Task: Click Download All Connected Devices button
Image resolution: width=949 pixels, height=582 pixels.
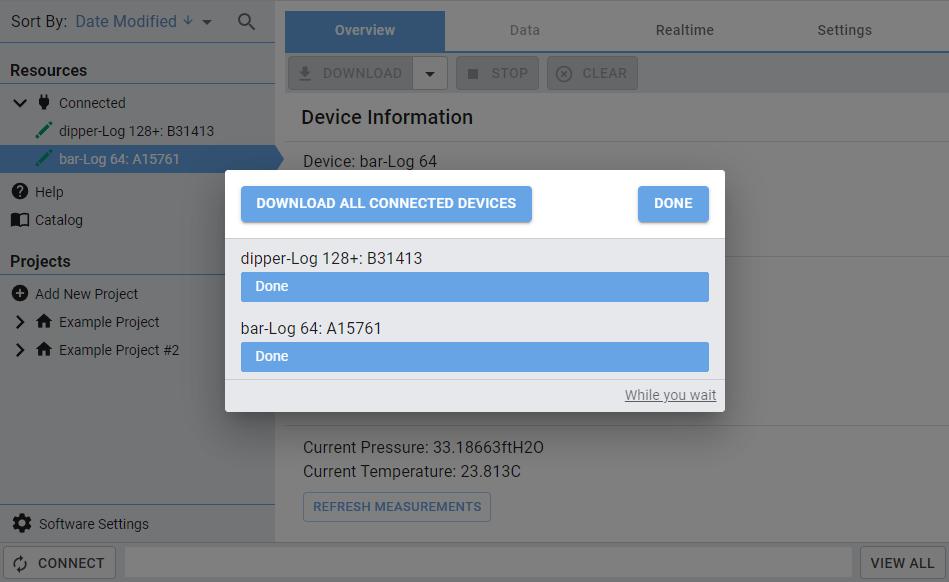Action: tap(386, 204)
